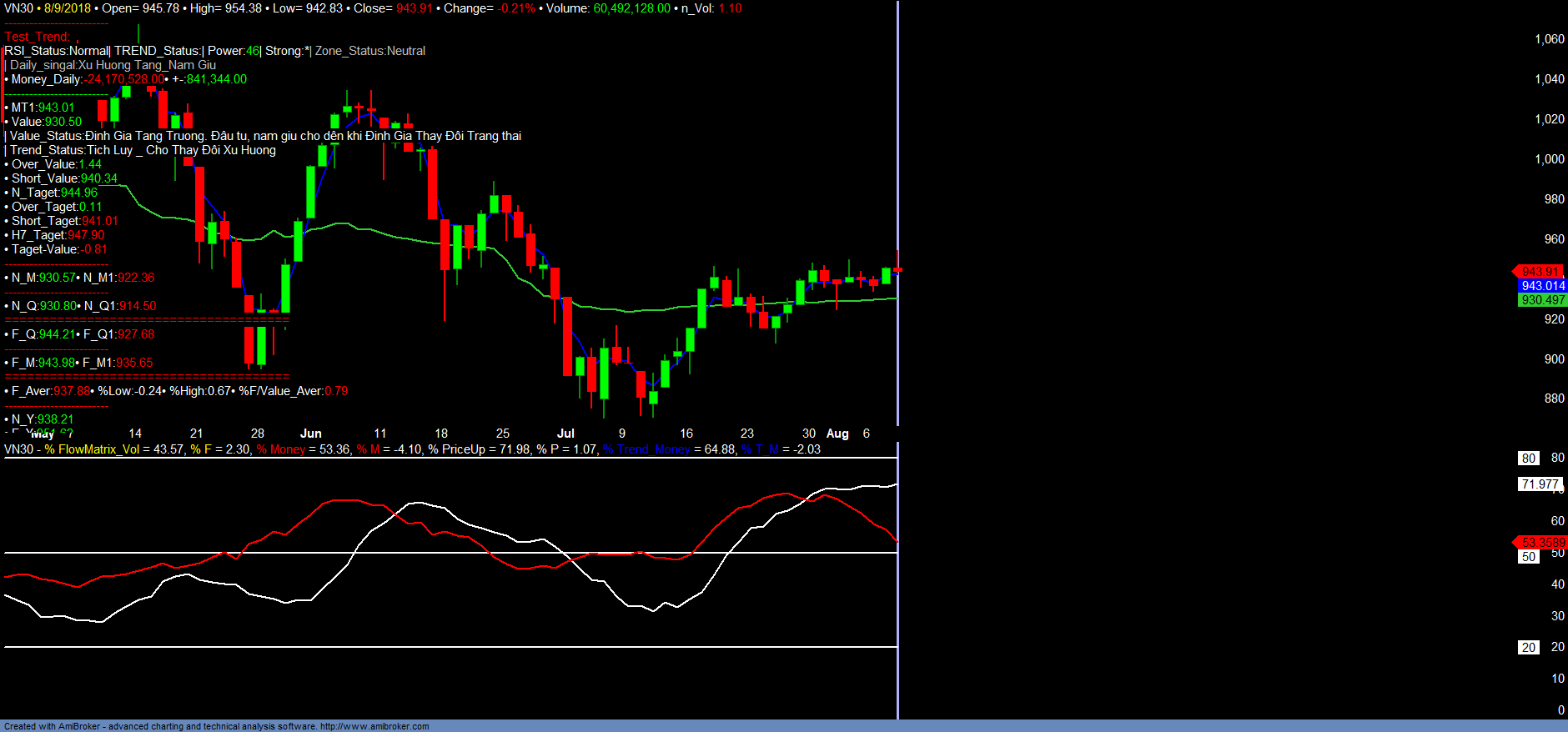Image resolution: width=1568 pixels, height=732 pixels.
Task: Click the 8/9/2018 date in chart header
Action: [68, 8]
